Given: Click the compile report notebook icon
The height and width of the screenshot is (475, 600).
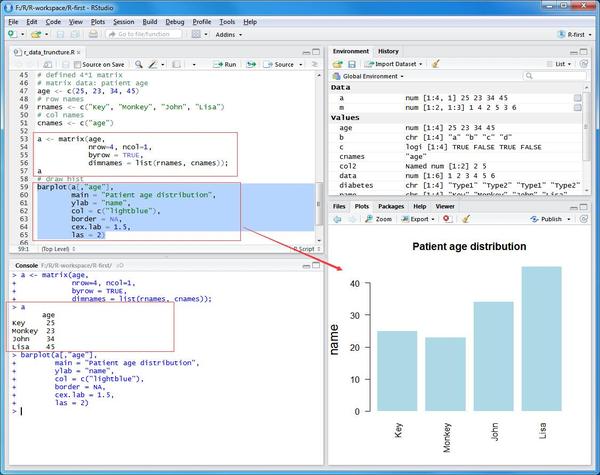Looking at the screenshot, I should point(176,64).
